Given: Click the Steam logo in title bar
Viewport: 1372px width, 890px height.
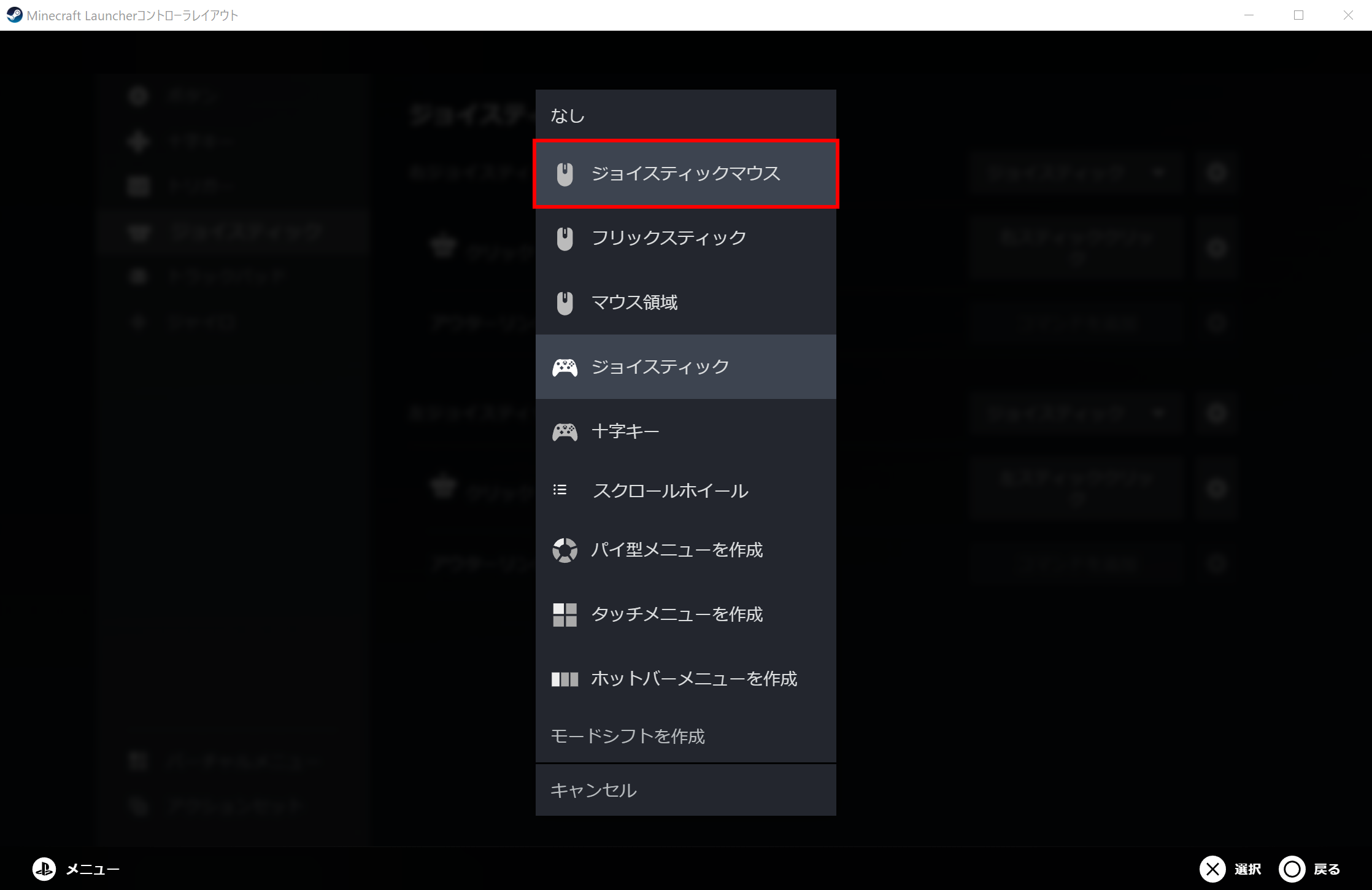Looking at the screenshot, I should tap(14, 15).
